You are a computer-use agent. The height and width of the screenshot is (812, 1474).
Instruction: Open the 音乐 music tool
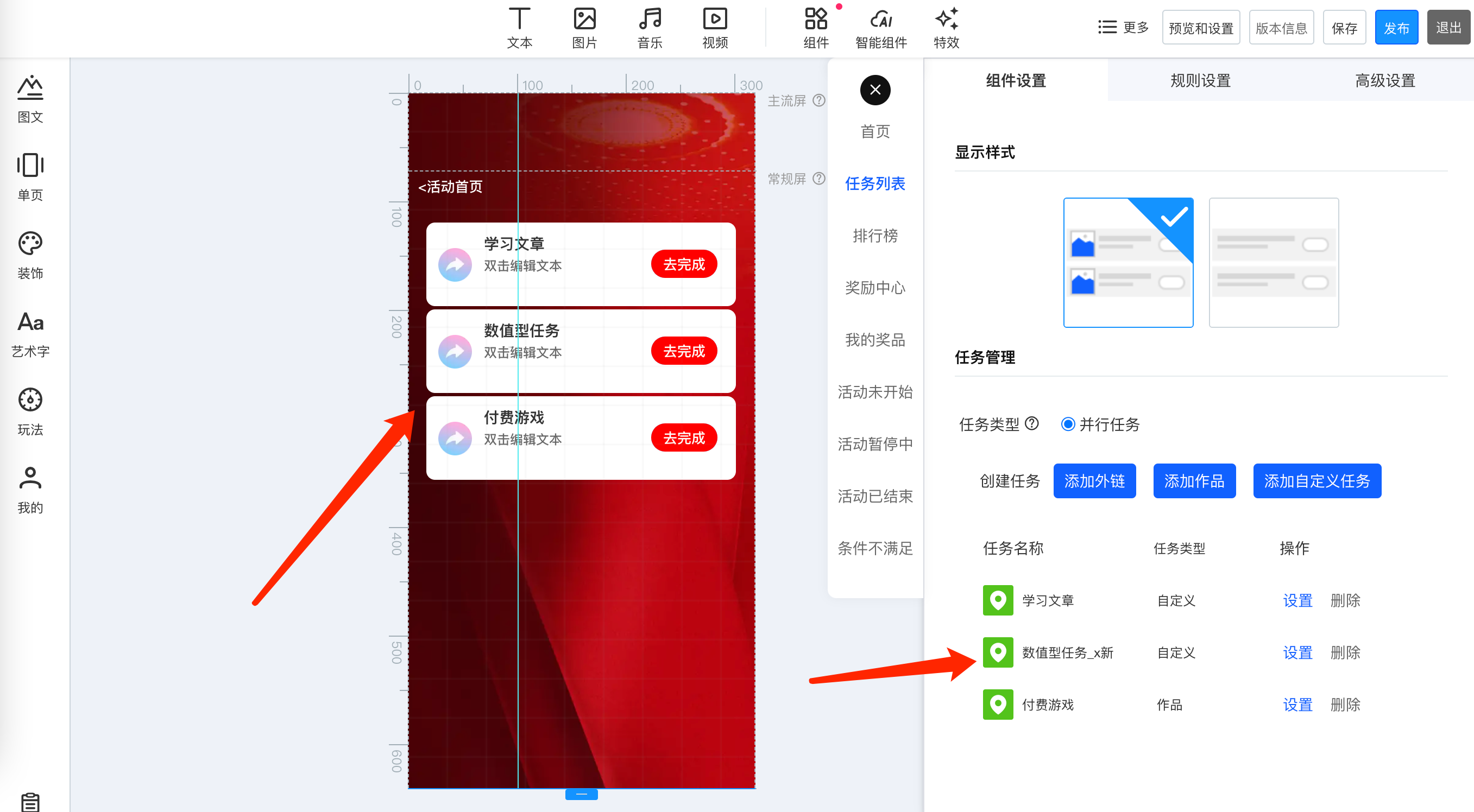pos(650,28)
